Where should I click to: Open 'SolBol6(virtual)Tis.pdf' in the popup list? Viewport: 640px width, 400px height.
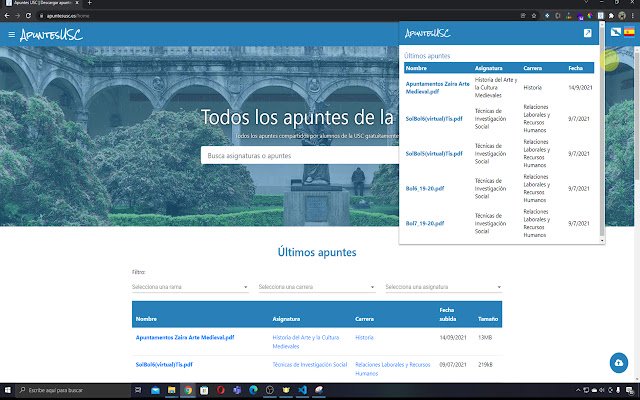coord(434,119)
